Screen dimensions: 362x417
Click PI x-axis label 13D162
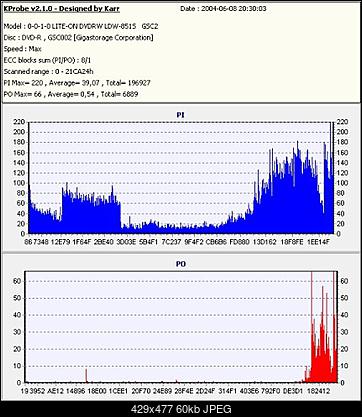[x=265, y=242]
